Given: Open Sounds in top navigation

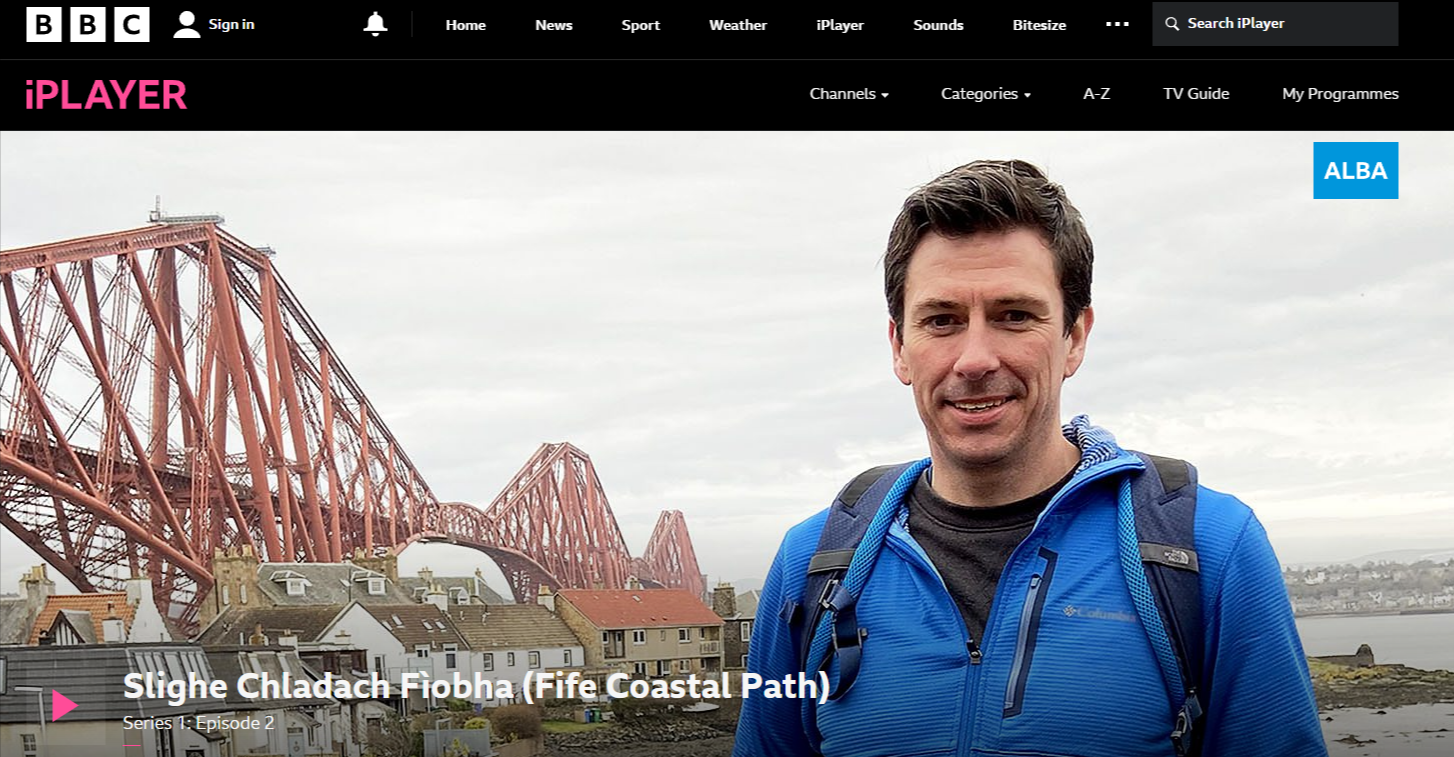Looking at the screenshot, I should point(938,25).
